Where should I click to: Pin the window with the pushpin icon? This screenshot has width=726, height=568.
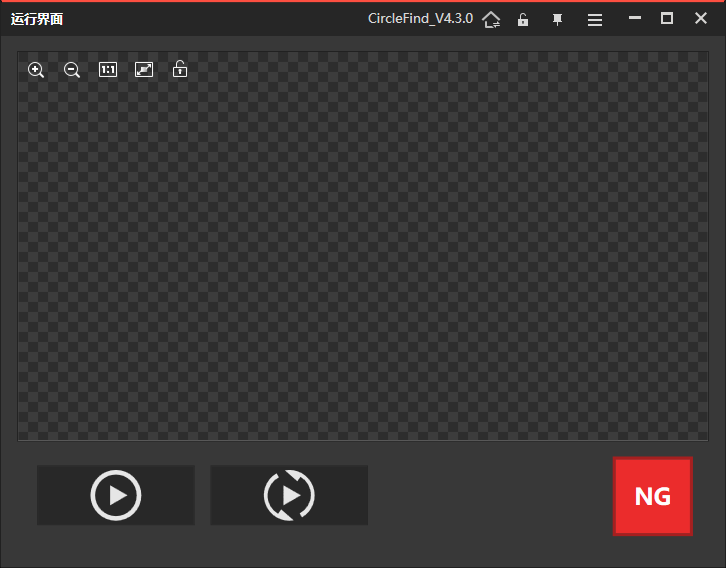tap(557, 19)
